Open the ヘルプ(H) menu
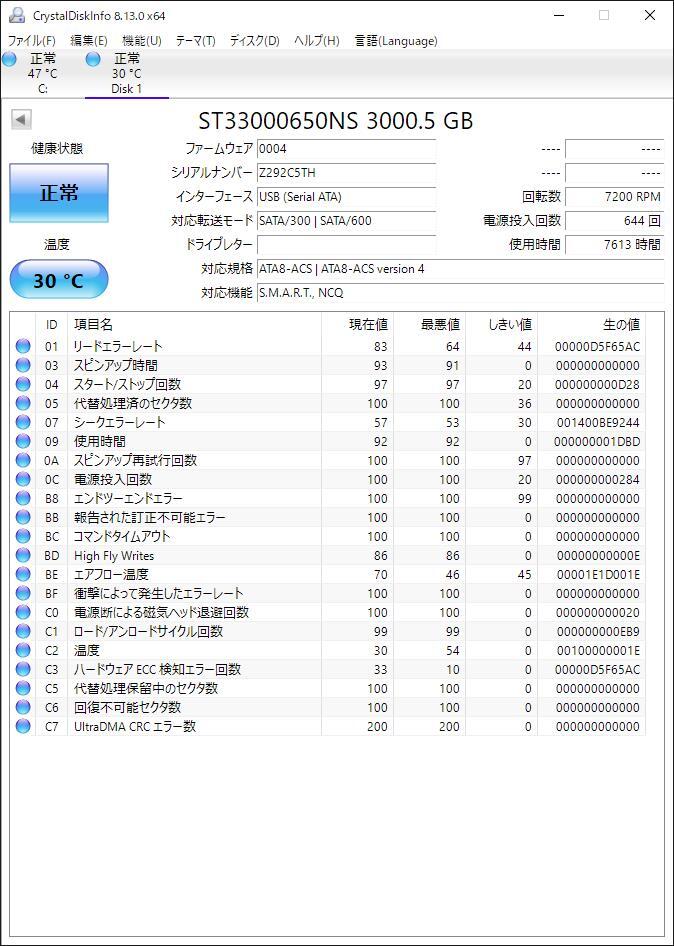This screenshot has width=674, height=946. point(317,41)
